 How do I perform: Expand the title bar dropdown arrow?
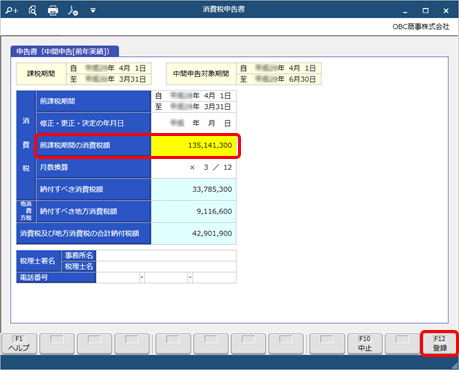click(x=93, y=11)
